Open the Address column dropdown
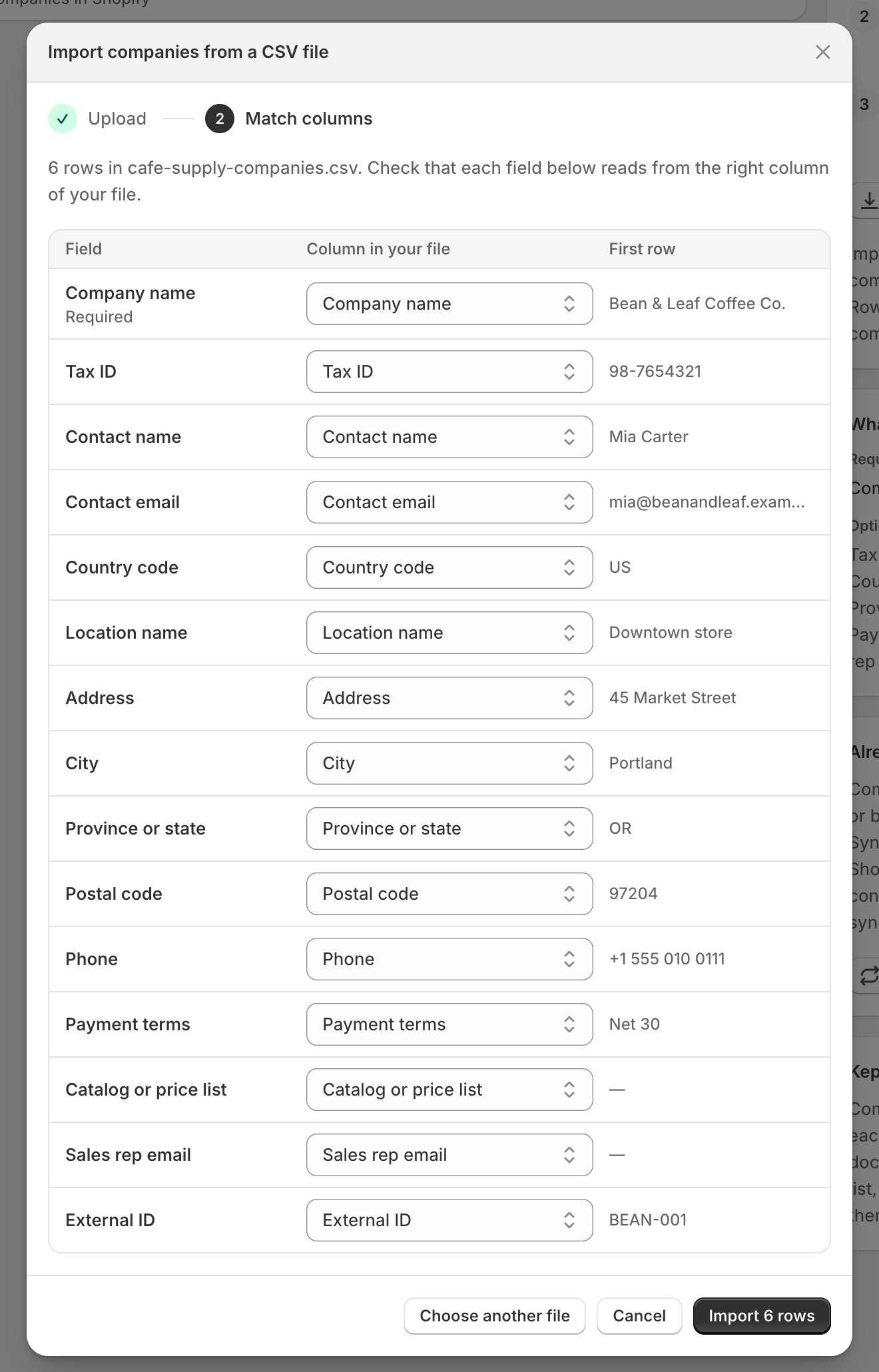This screenshot has height=1372, width=879. point(449,698)
